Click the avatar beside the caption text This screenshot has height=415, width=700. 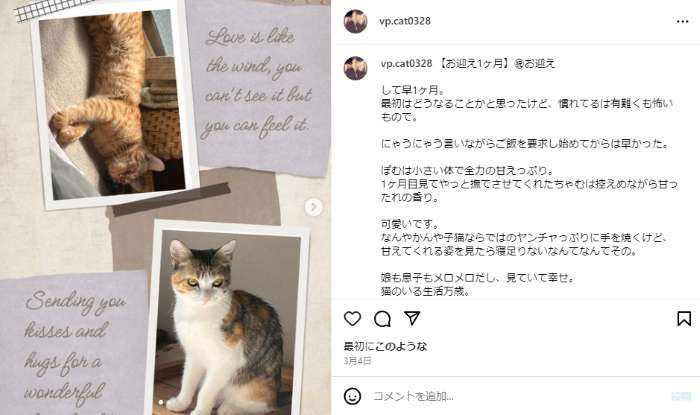(x=355, y=68)
